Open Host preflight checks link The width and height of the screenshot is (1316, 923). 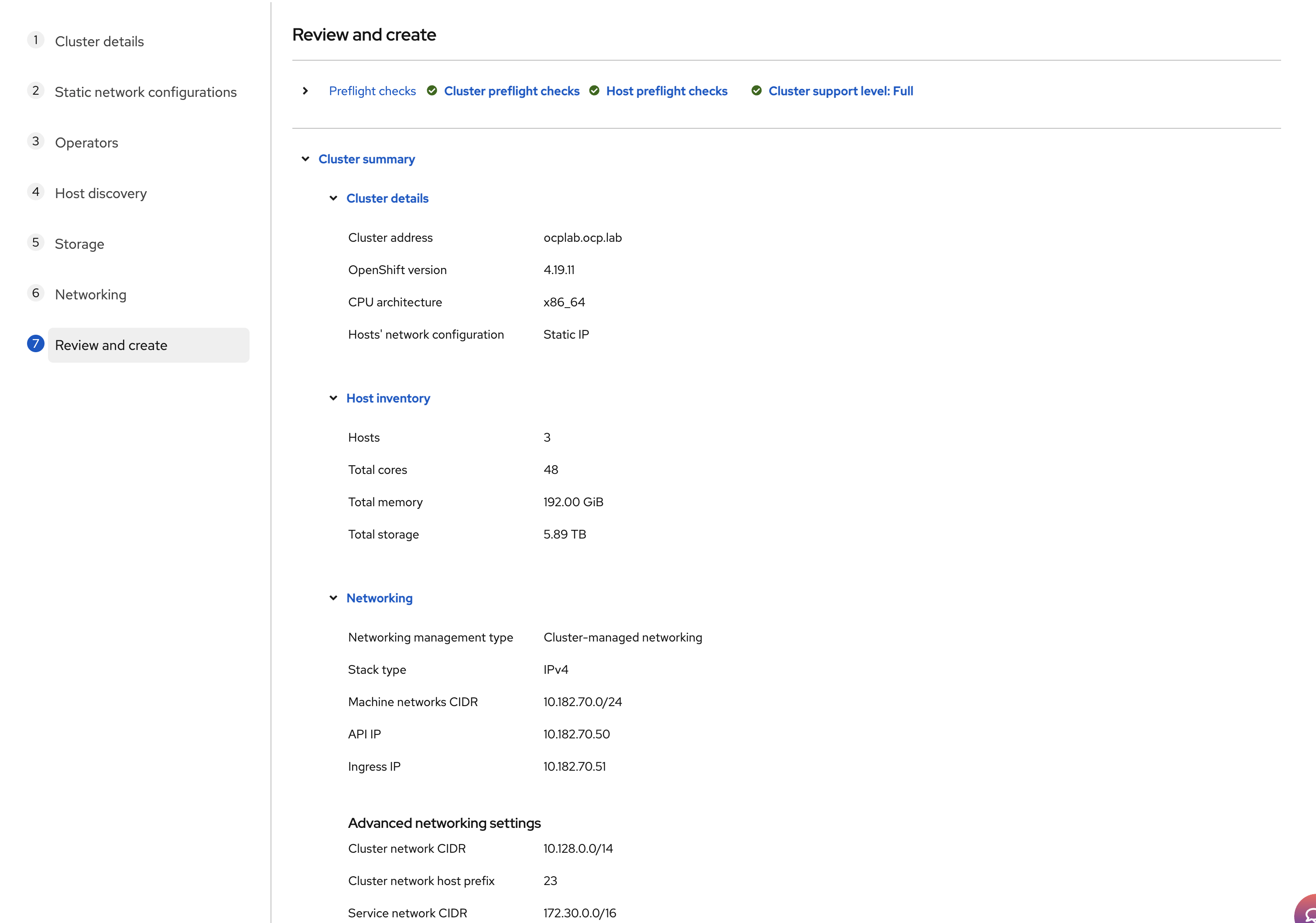pyautogui.click(x=667, y=91)
